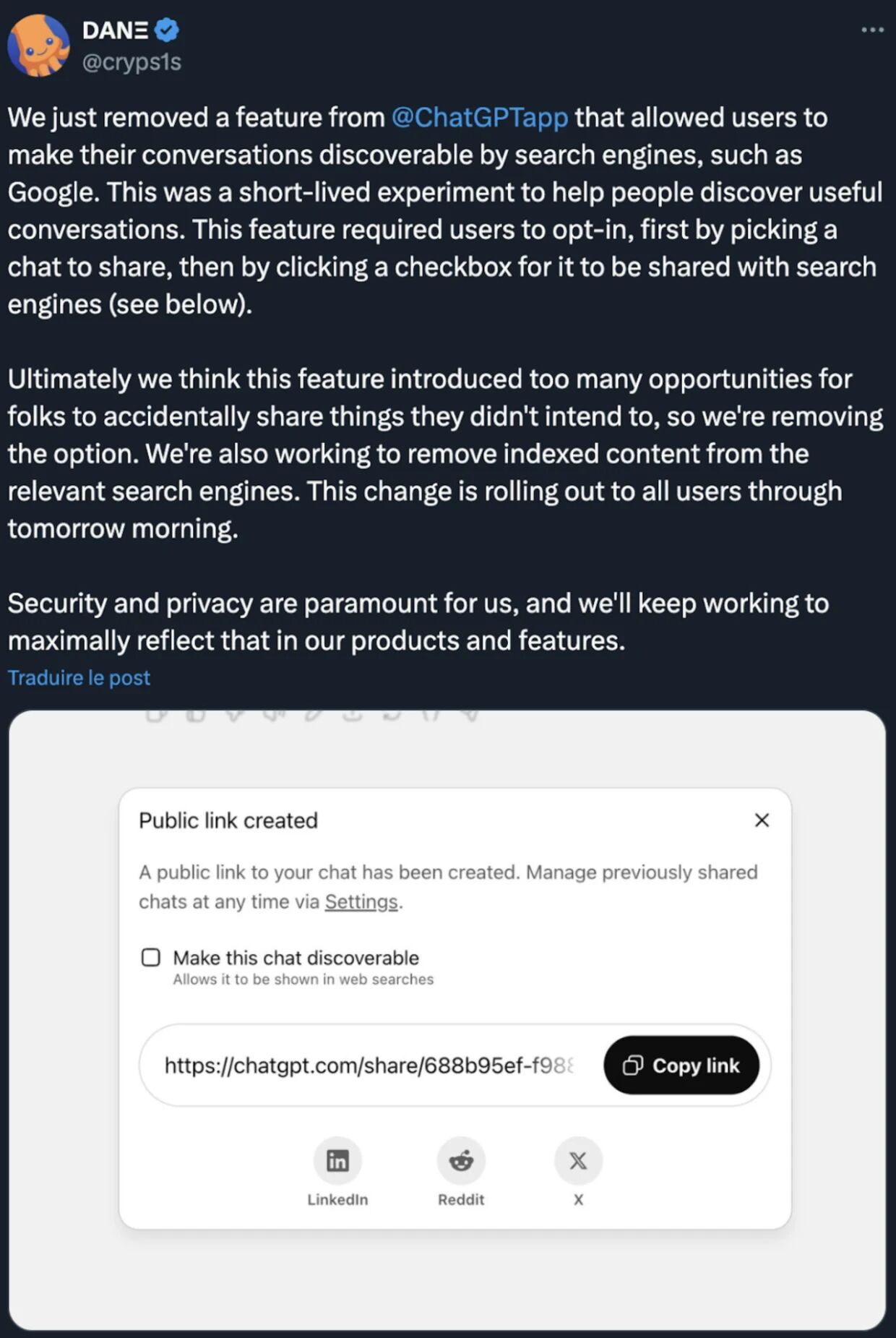Click the Reddit label under icon
This screenshot has width=896, height=1338.
coord(461,1199)
